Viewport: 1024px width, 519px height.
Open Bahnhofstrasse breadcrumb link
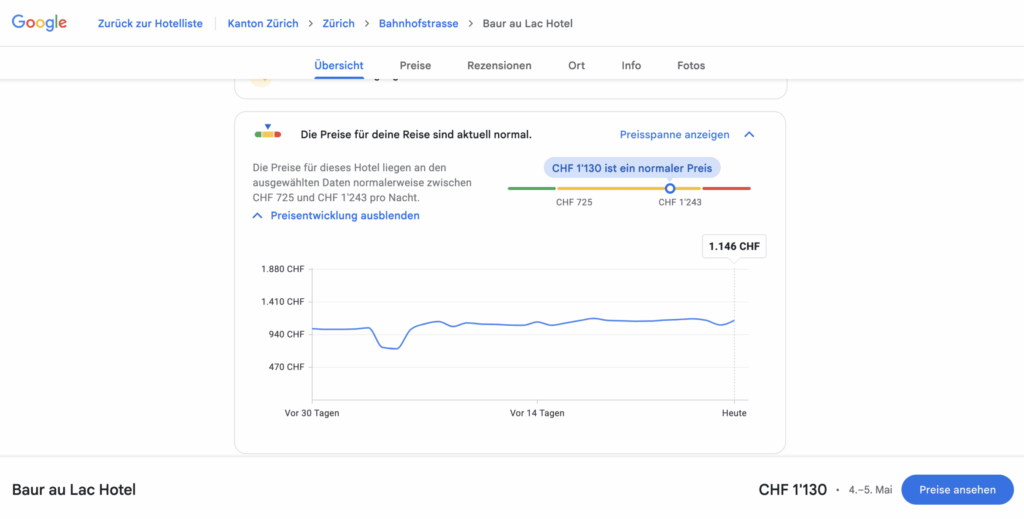[419, 24]
